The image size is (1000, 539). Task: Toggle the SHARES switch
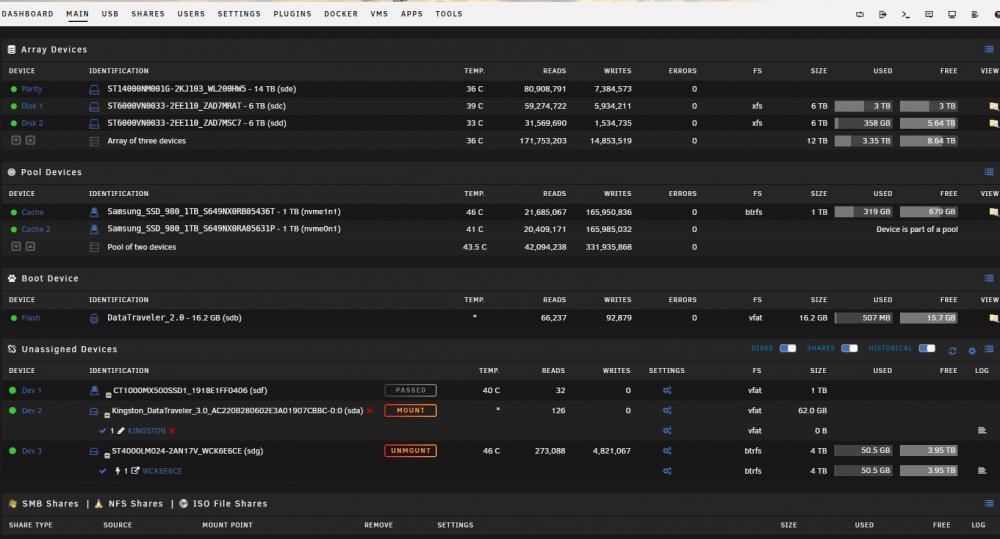click(849, 348)
